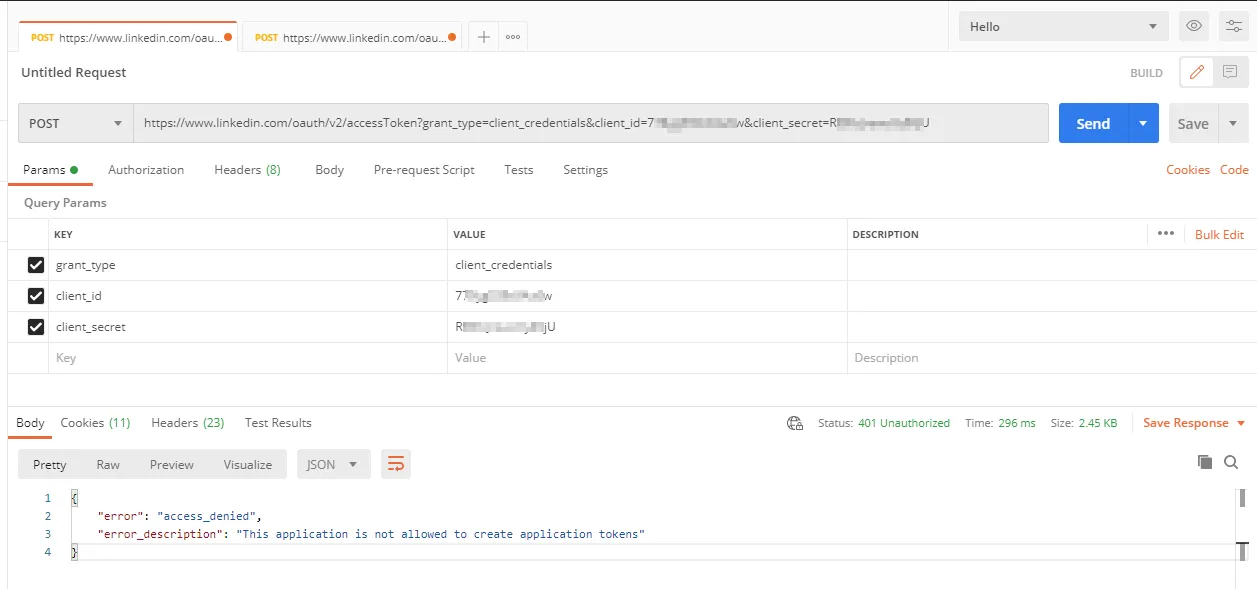
Task: Open the Test Results tab
Action: [x=278, y=423]
